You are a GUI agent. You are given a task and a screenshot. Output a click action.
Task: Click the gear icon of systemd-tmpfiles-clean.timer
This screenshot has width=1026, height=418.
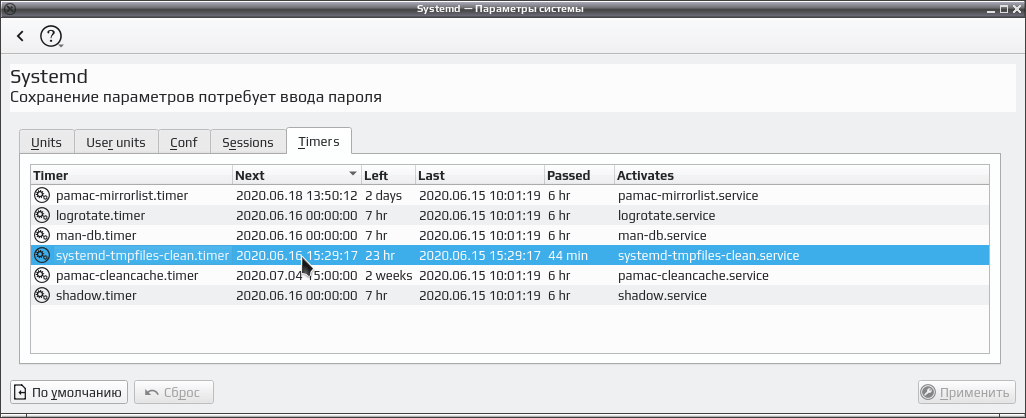(x=42, y=255)
